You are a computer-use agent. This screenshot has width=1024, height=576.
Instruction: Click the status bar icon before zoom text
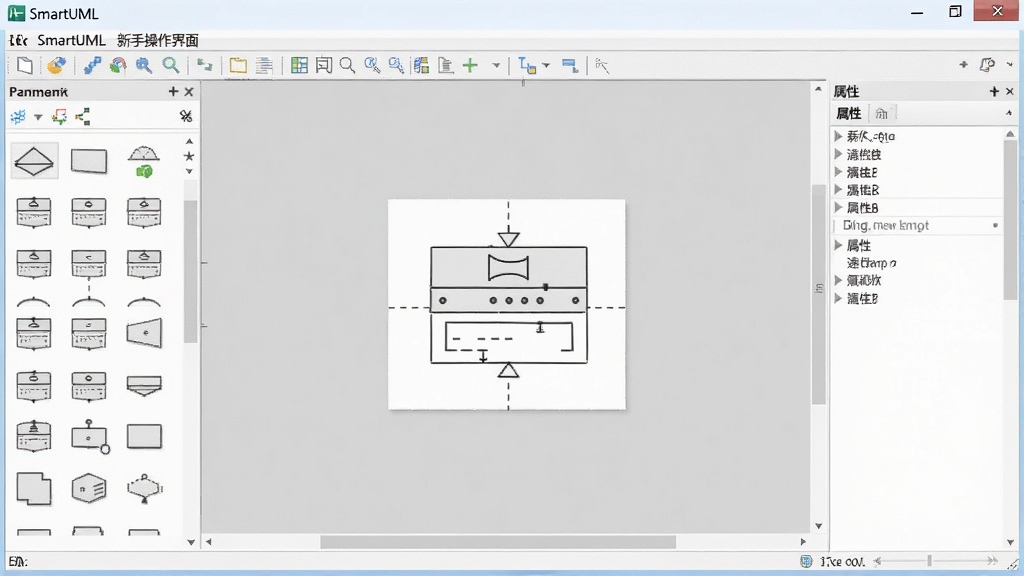807,561
